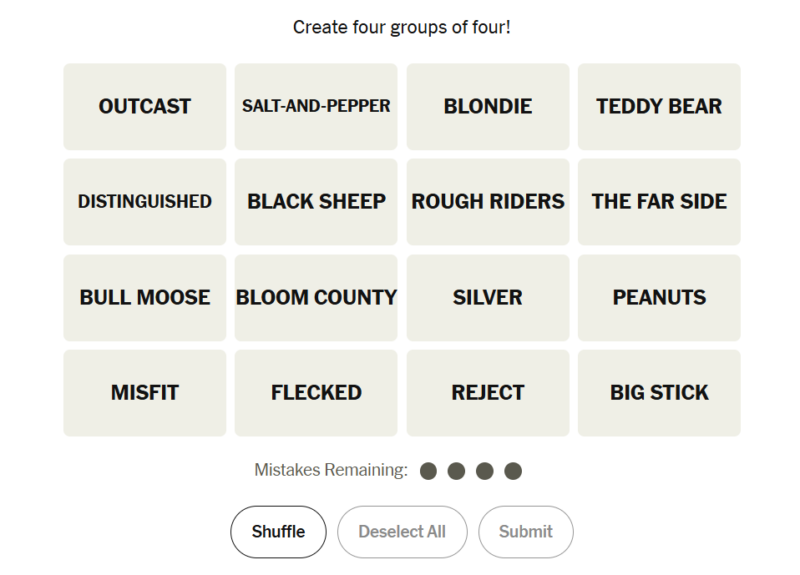The image size is (800, 575).
Task: Pick THE FAR SIDE tile
Action: 659,201
